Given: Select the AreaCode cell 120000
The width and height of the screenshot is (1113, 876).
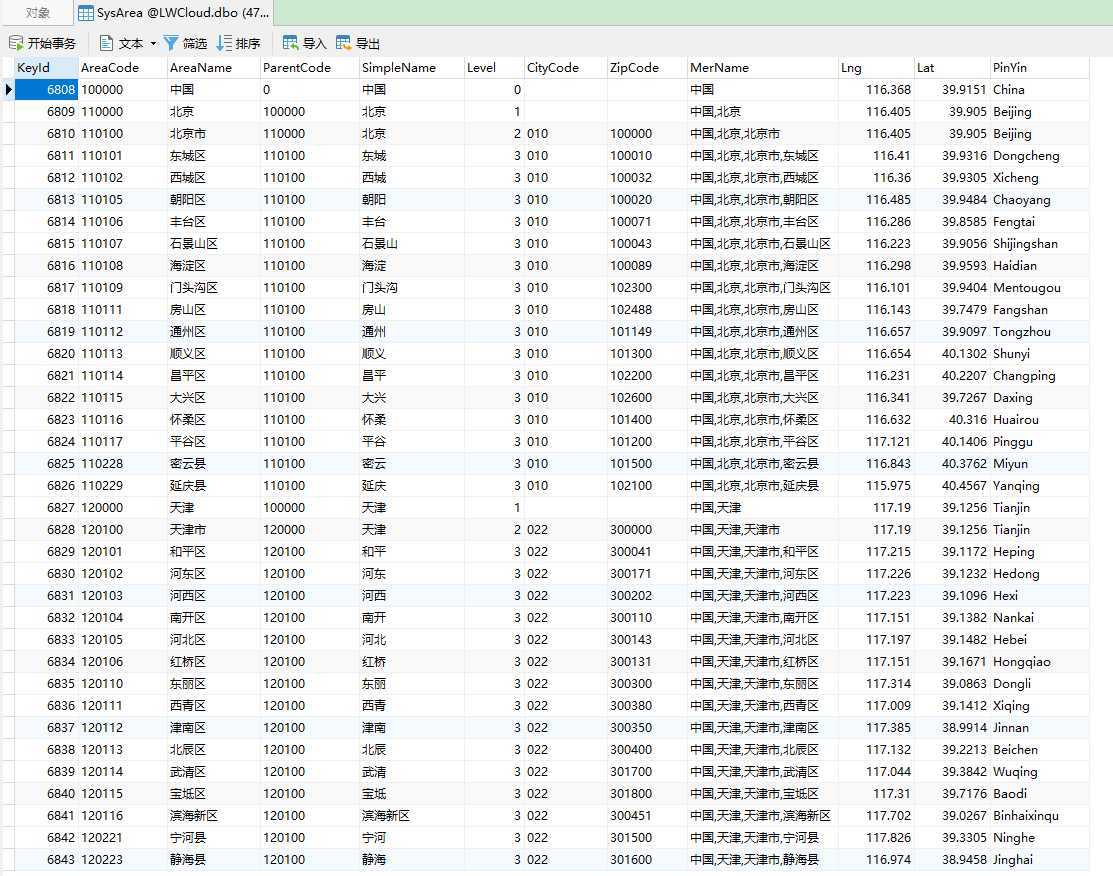Looking at the screenshot, I should pyautogui.click(x=122, y=508).
